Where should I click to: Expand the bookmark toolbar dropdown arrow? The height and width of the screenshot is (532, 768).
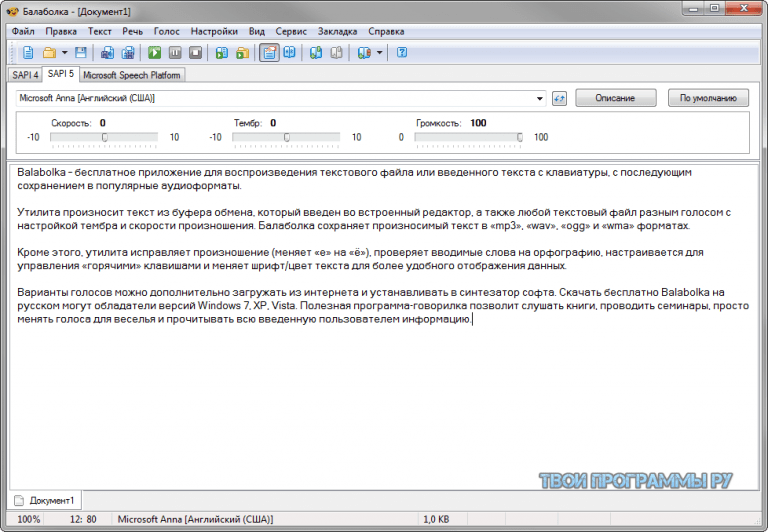point(379,52)
